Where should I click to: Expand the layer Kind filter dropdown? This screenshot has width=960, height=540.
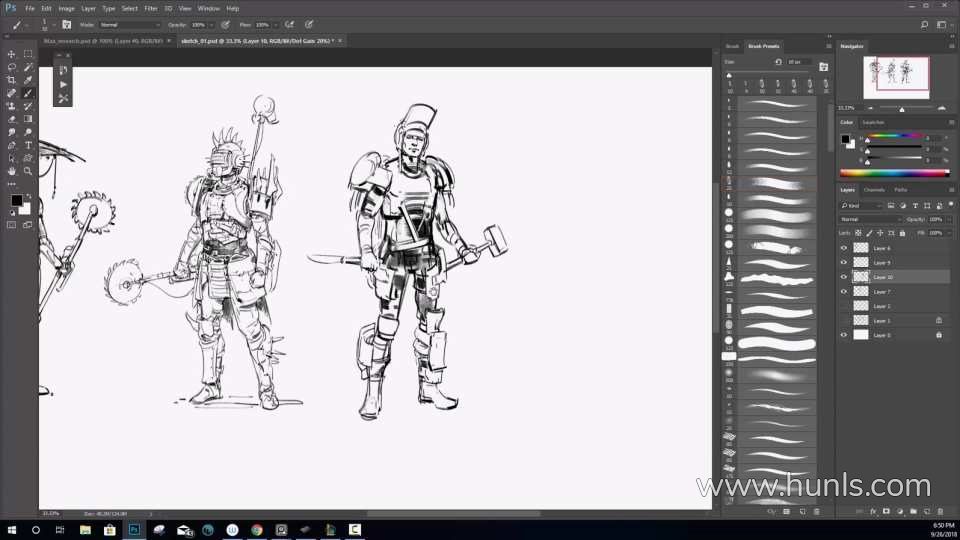point(860,205)
